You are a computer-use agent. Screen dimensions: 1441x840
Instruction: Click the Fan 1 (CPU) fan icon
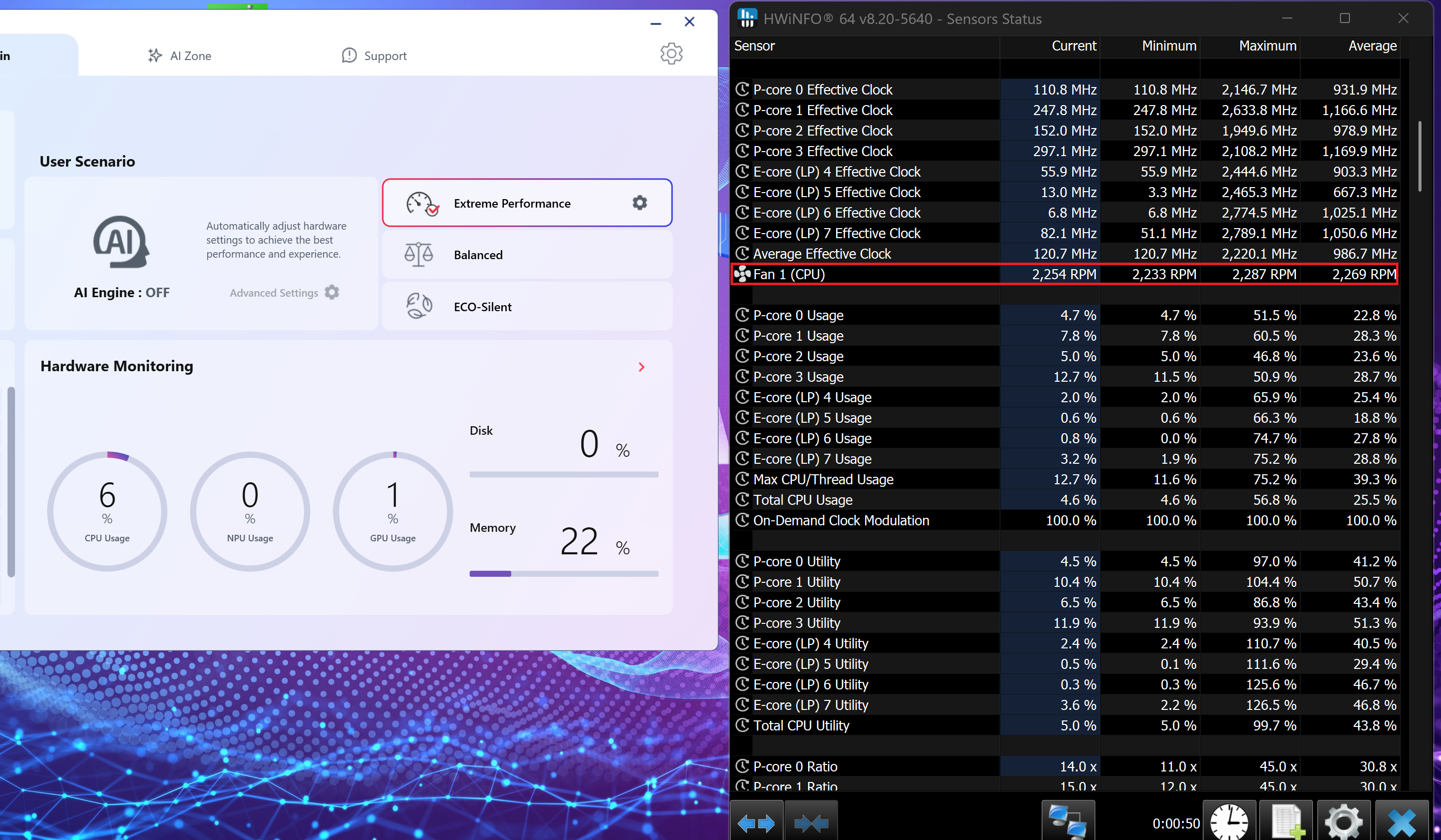[x=742, y=274]
